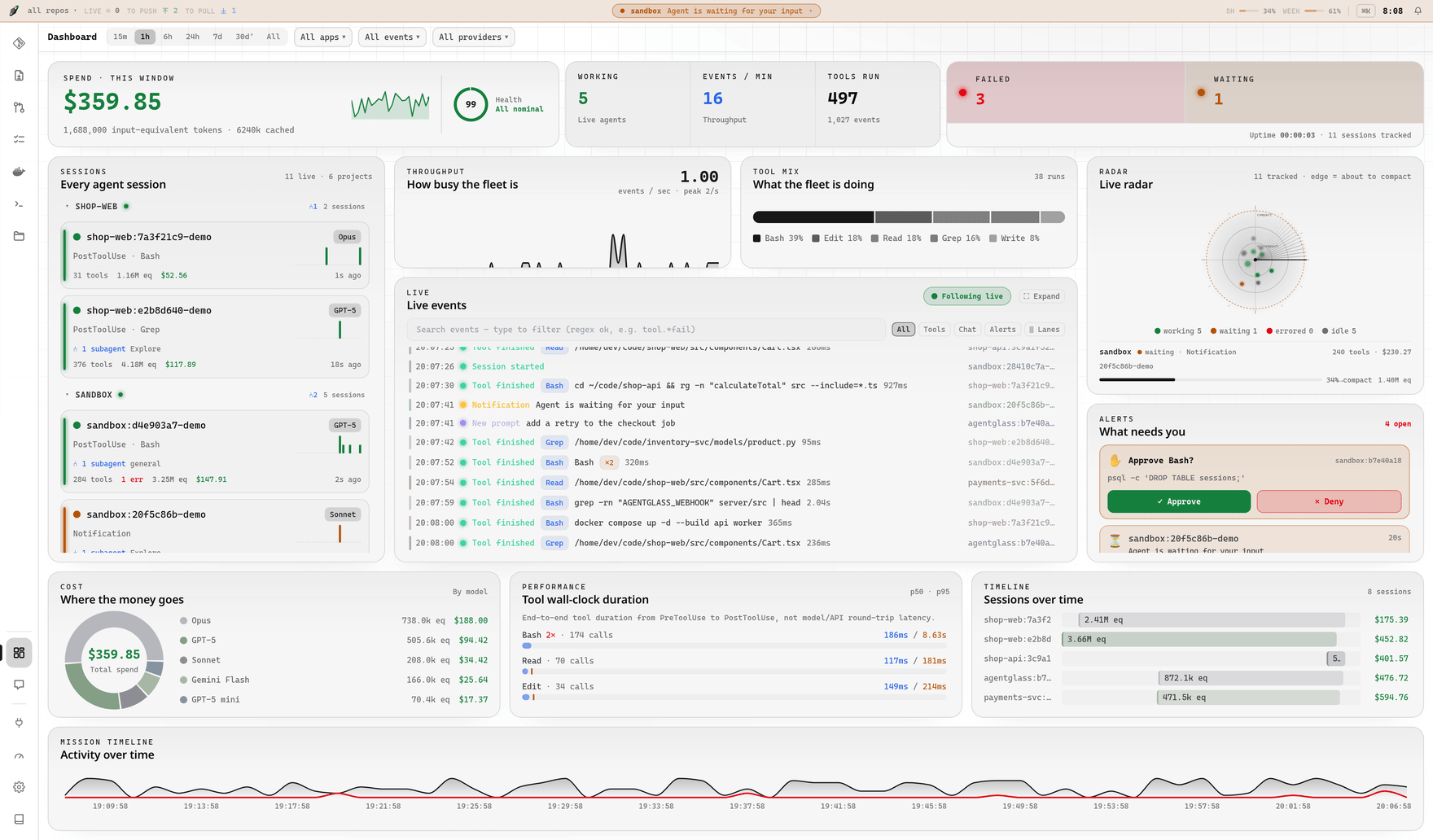Open the All events dropdown
This screenshot has width=1433, height=840.
(x=392, y=37)
